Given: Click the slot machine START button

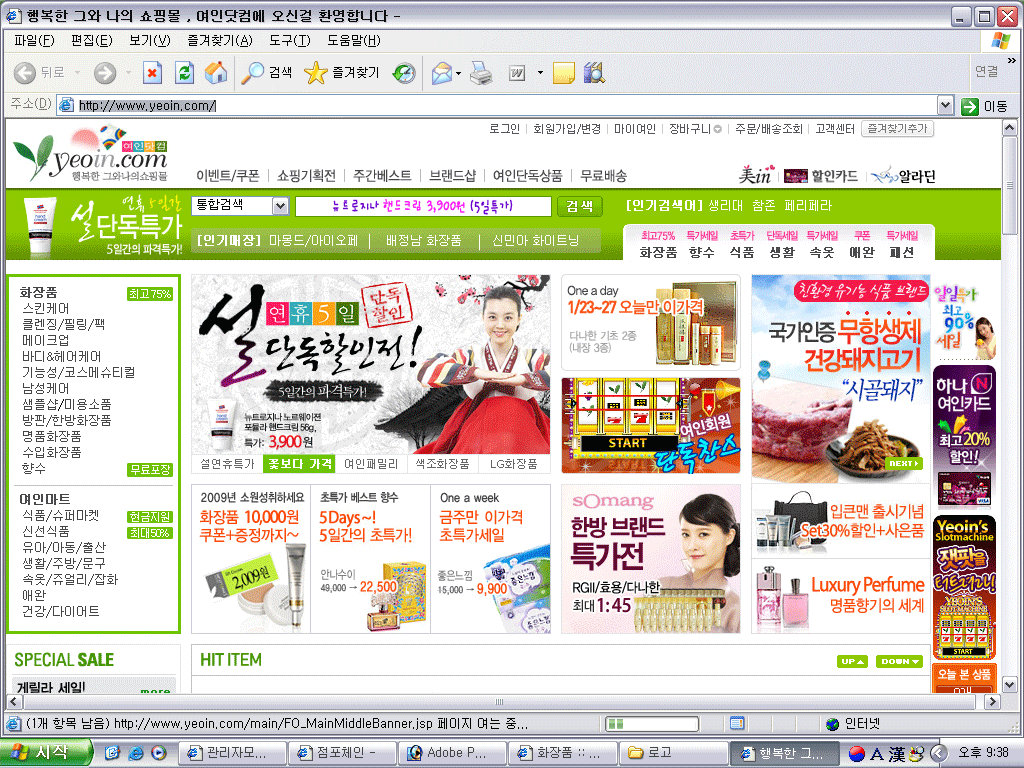Looking at the screenshot, I should click(627, 443).
